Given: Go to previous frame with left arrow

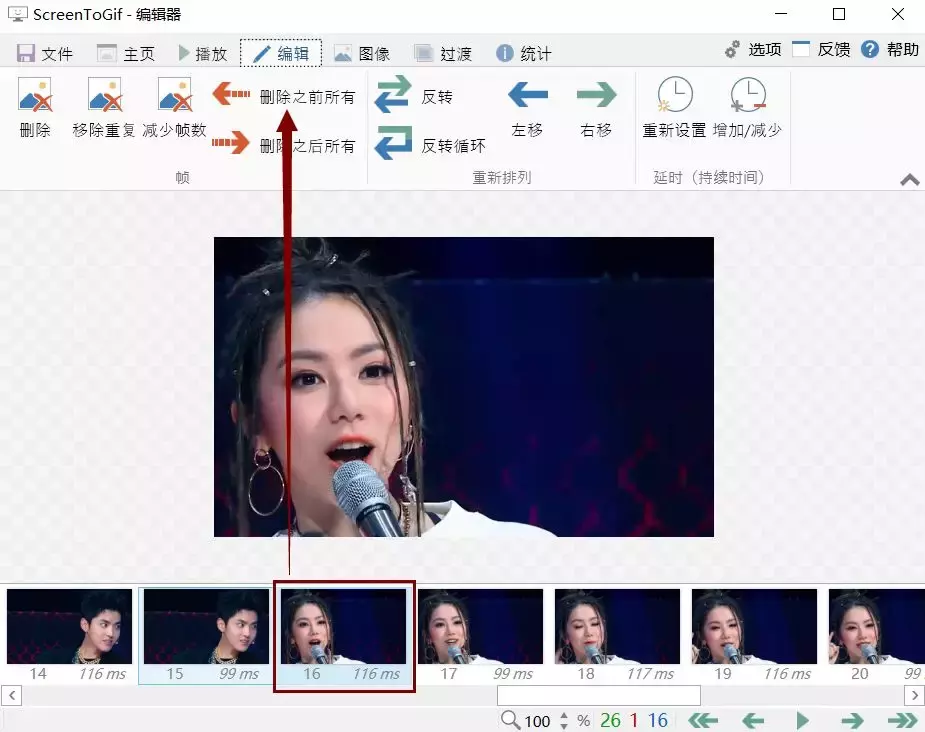Looking at the screenshot, I should [x=753, y=720].
